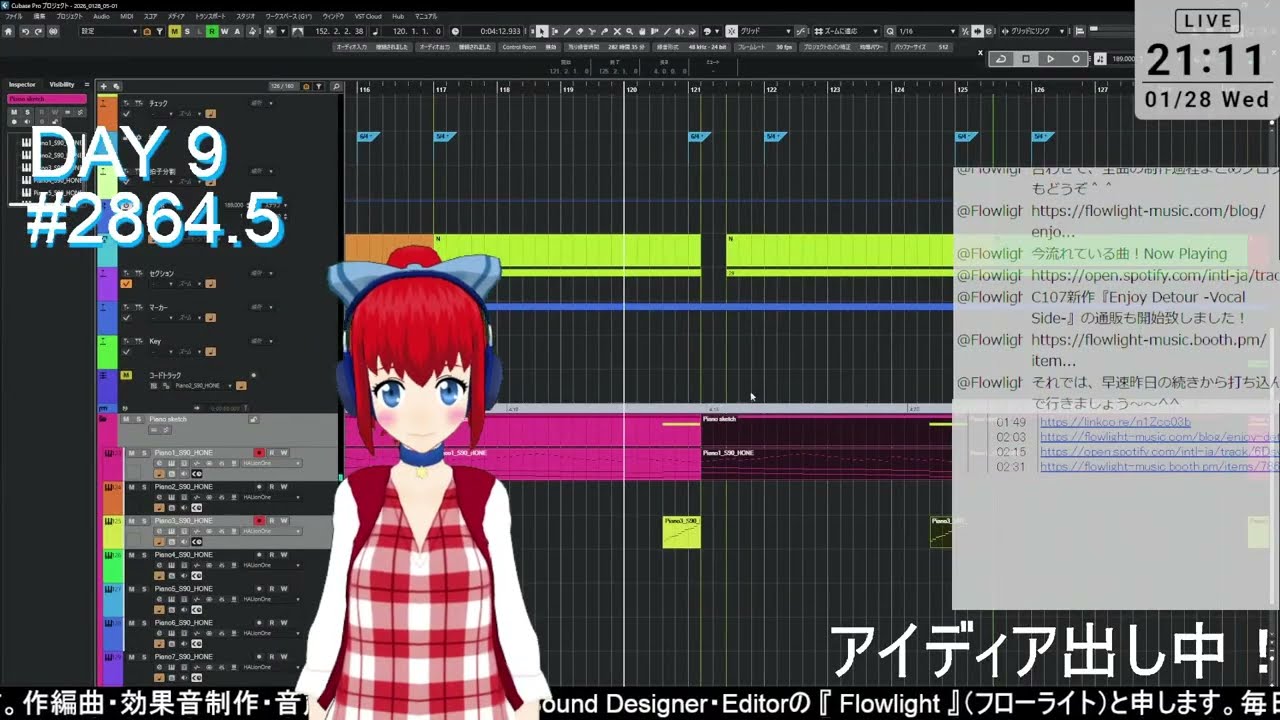The width and height of the screenshot is (1280, 720).
Task: Switch to the Visibility tab
Action: (62, 85)
